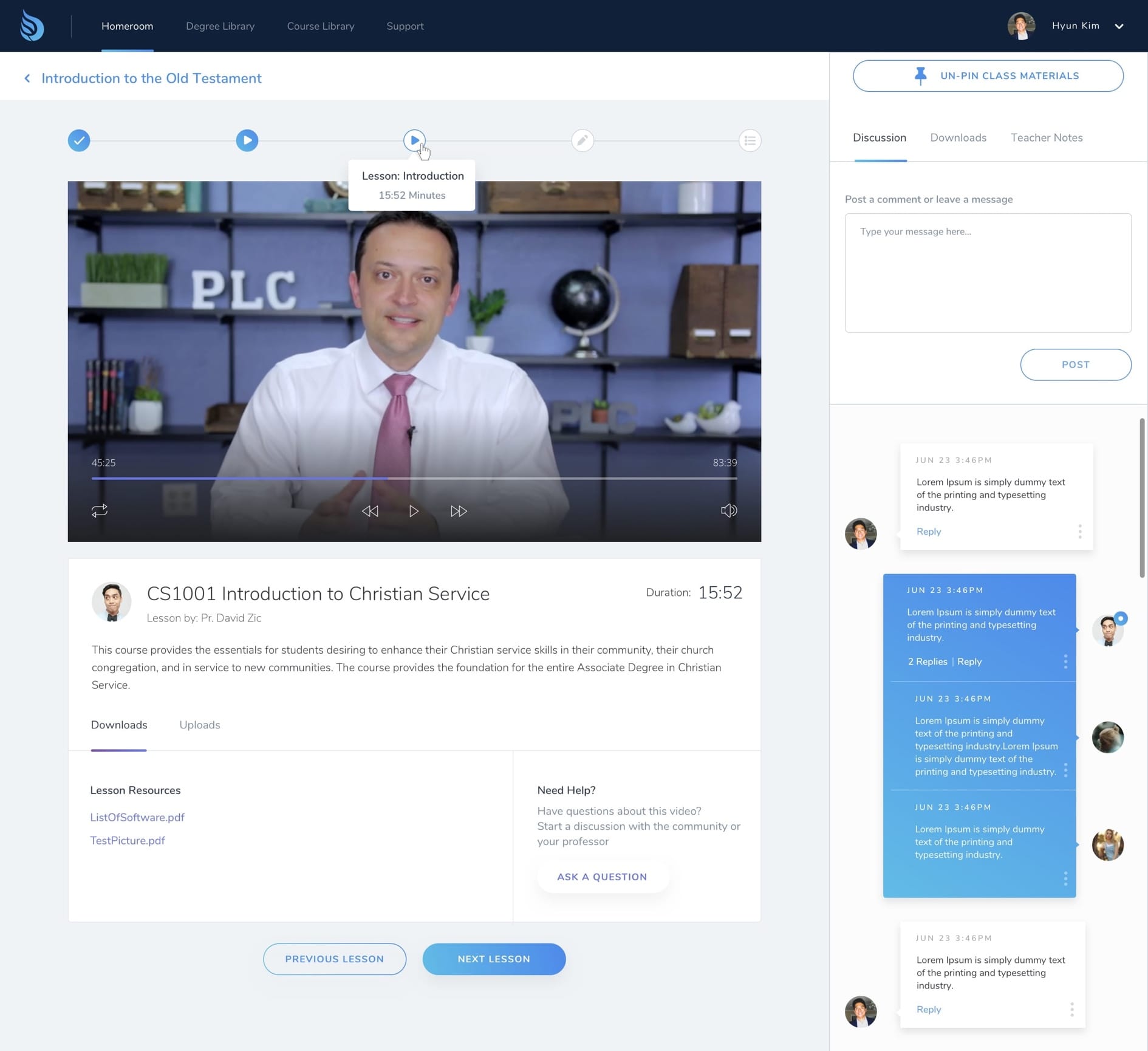
Task: Fast-forward the video with the double-right arrow
Action: click(x=459, y=511)
